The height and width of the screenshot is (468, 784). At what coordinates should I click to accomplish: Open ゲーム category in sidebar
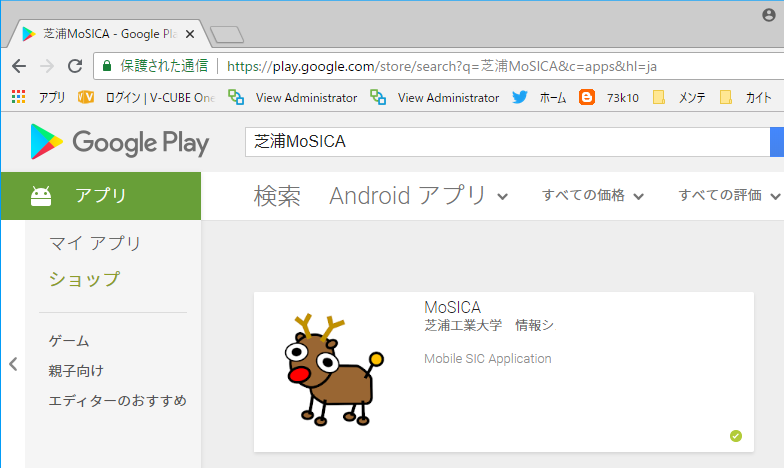coord(69,341)
